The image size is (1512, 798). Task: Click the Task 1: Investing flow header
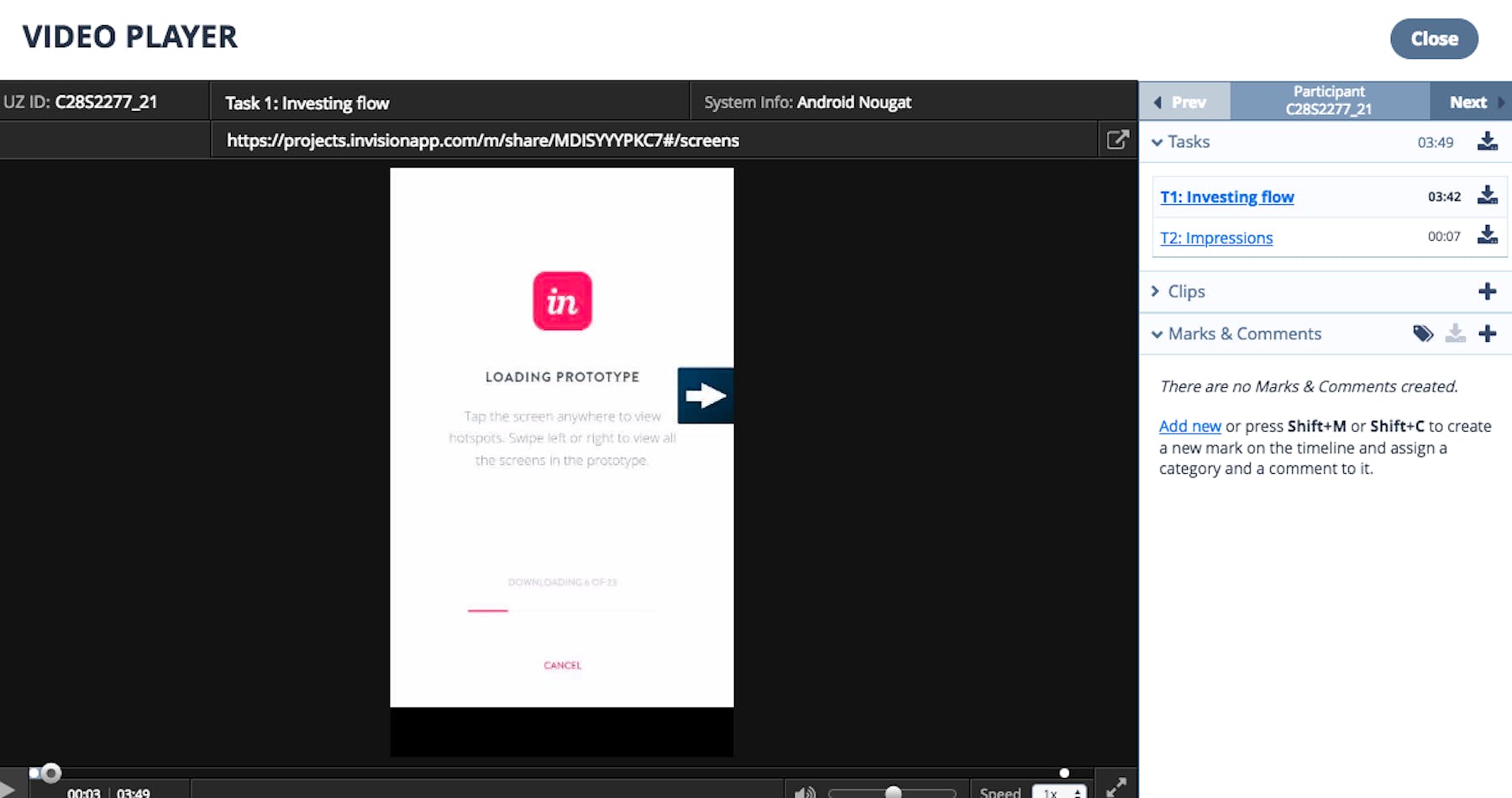click(307, 103)
